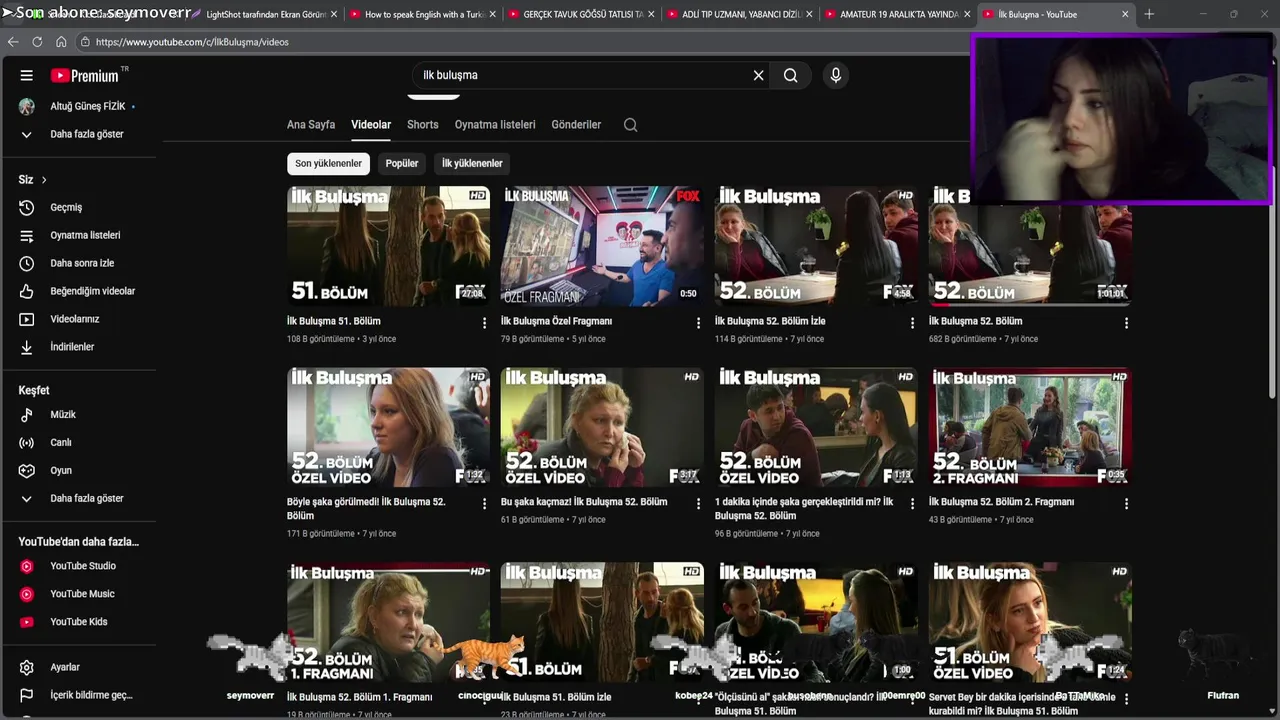Image resolution: width=1280 pixels, height=720 pixels.
Task: Open video title İlk Buluşma 51. Bölüm
Action: coord(334,321)
